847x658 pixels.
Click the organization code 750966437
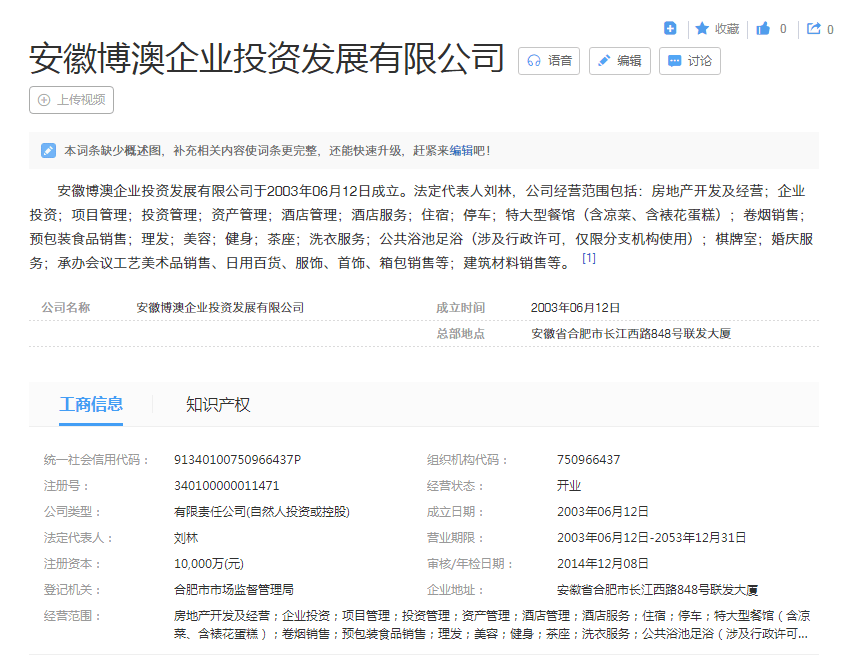[588, 460]
